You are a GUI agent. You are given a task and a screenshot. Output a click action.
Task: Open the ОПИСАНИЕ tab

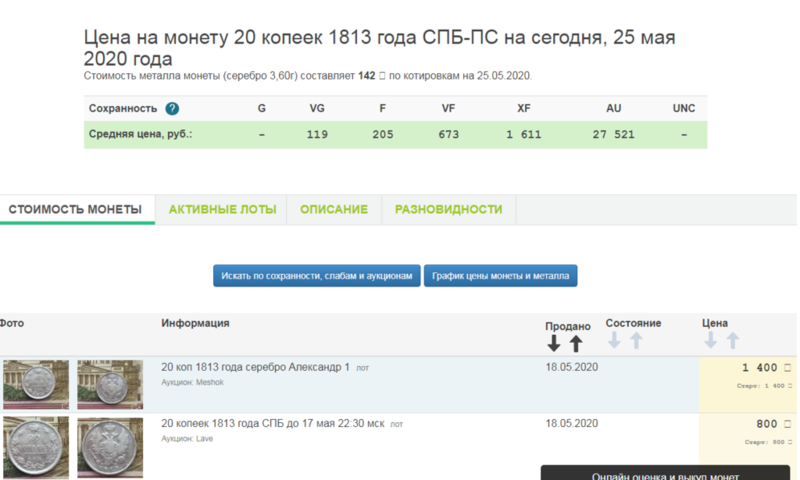point(334,210)
